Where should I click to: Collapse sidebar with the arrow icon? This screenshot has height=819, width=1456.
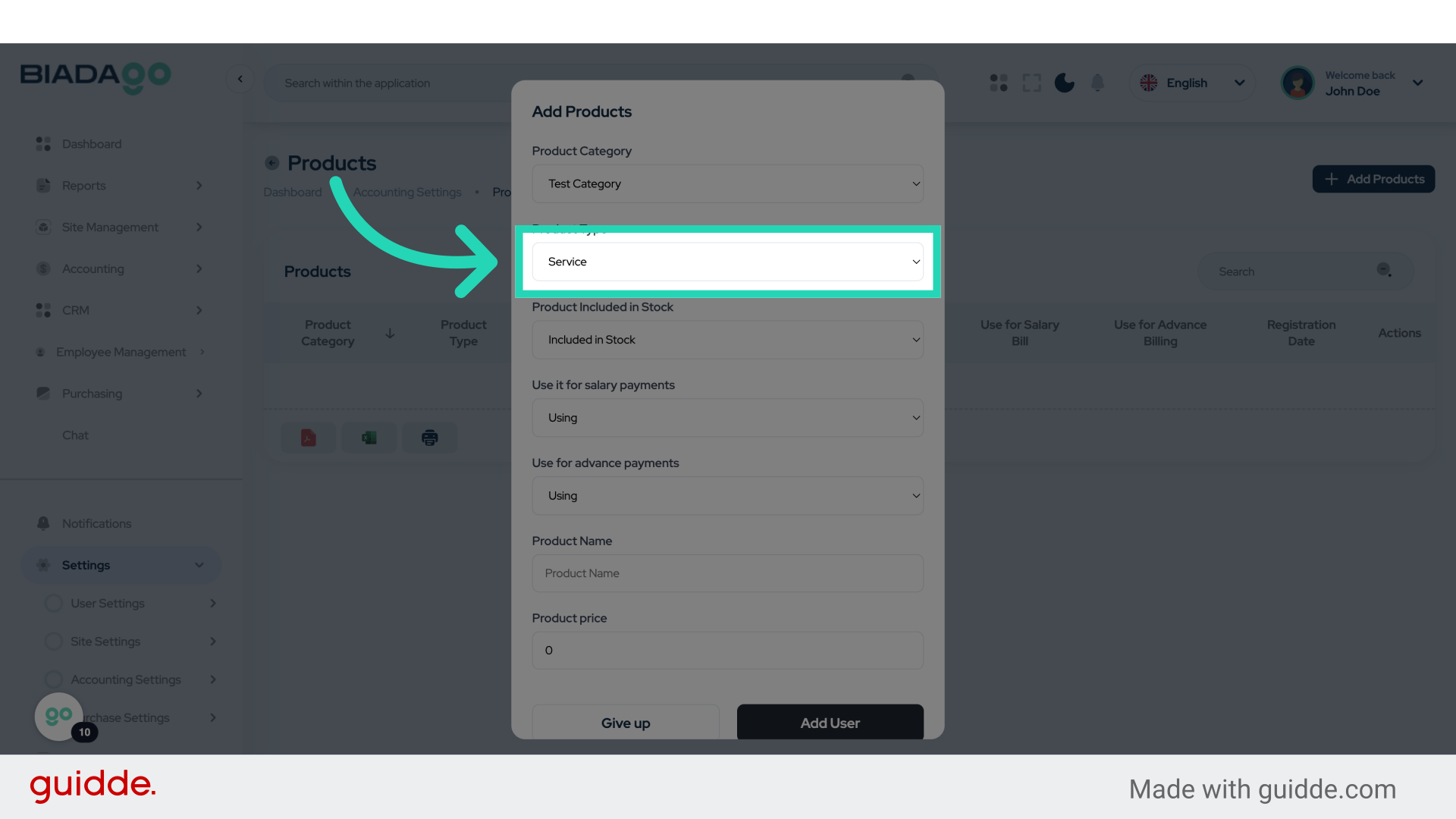240,79
